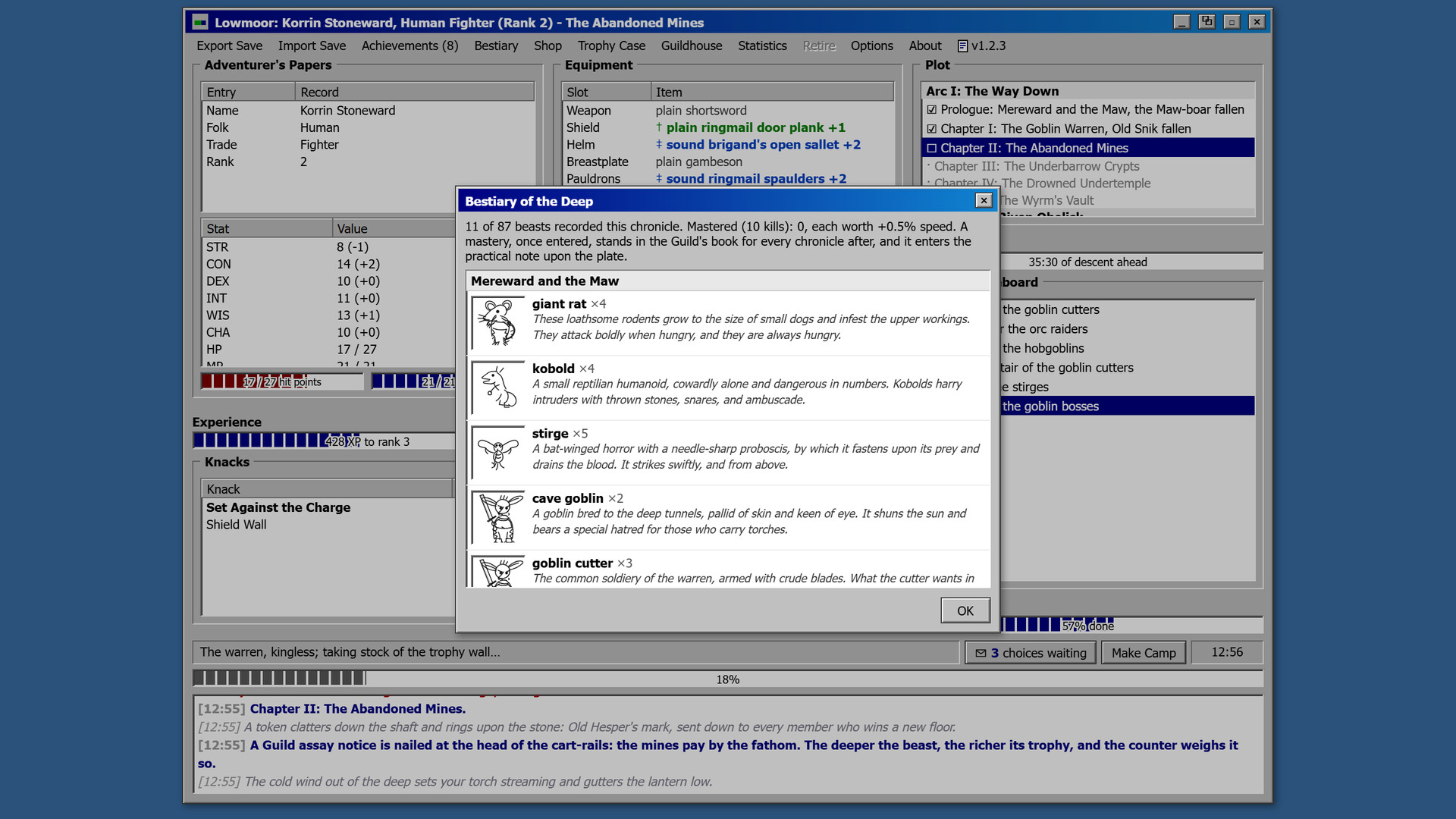
Task: Select the goblin bosses quest row
Action: pos(1127,406)
